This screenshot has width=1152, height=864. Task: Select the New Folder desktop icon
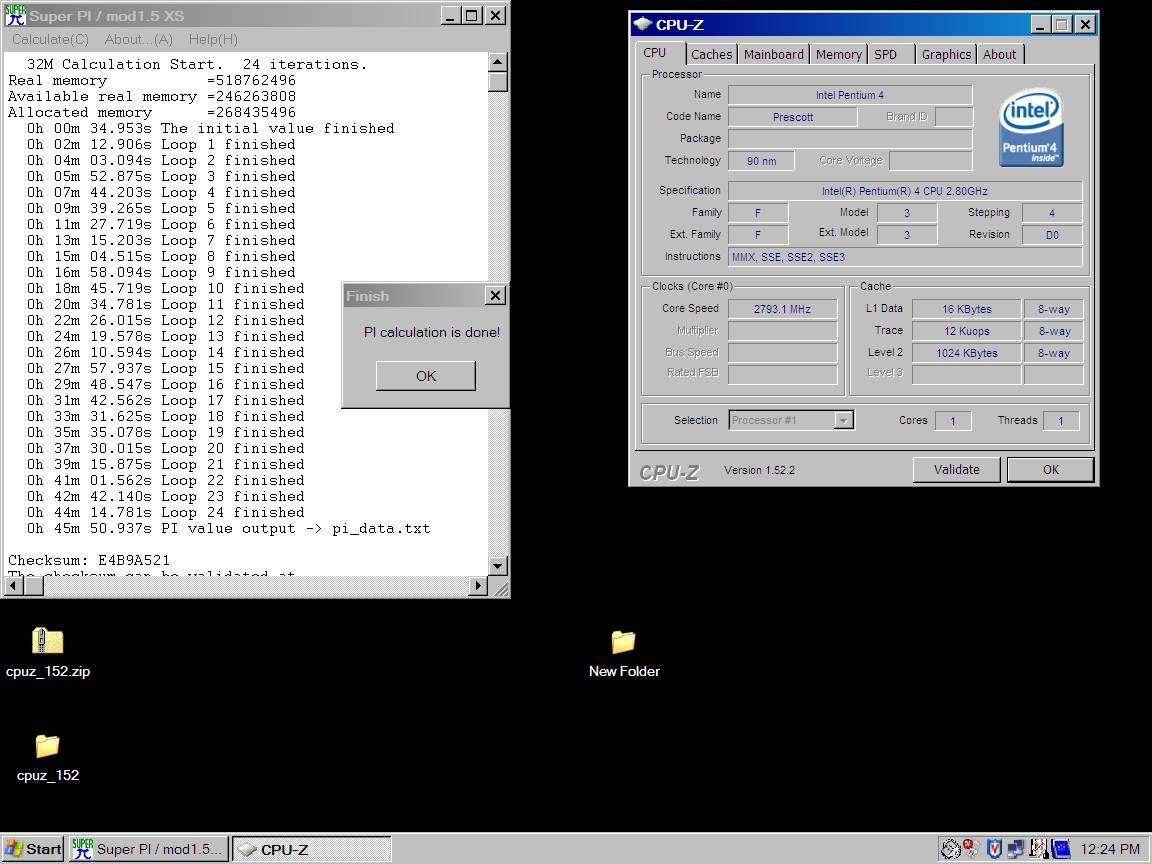pyautogui.click(x=624, y=641)
